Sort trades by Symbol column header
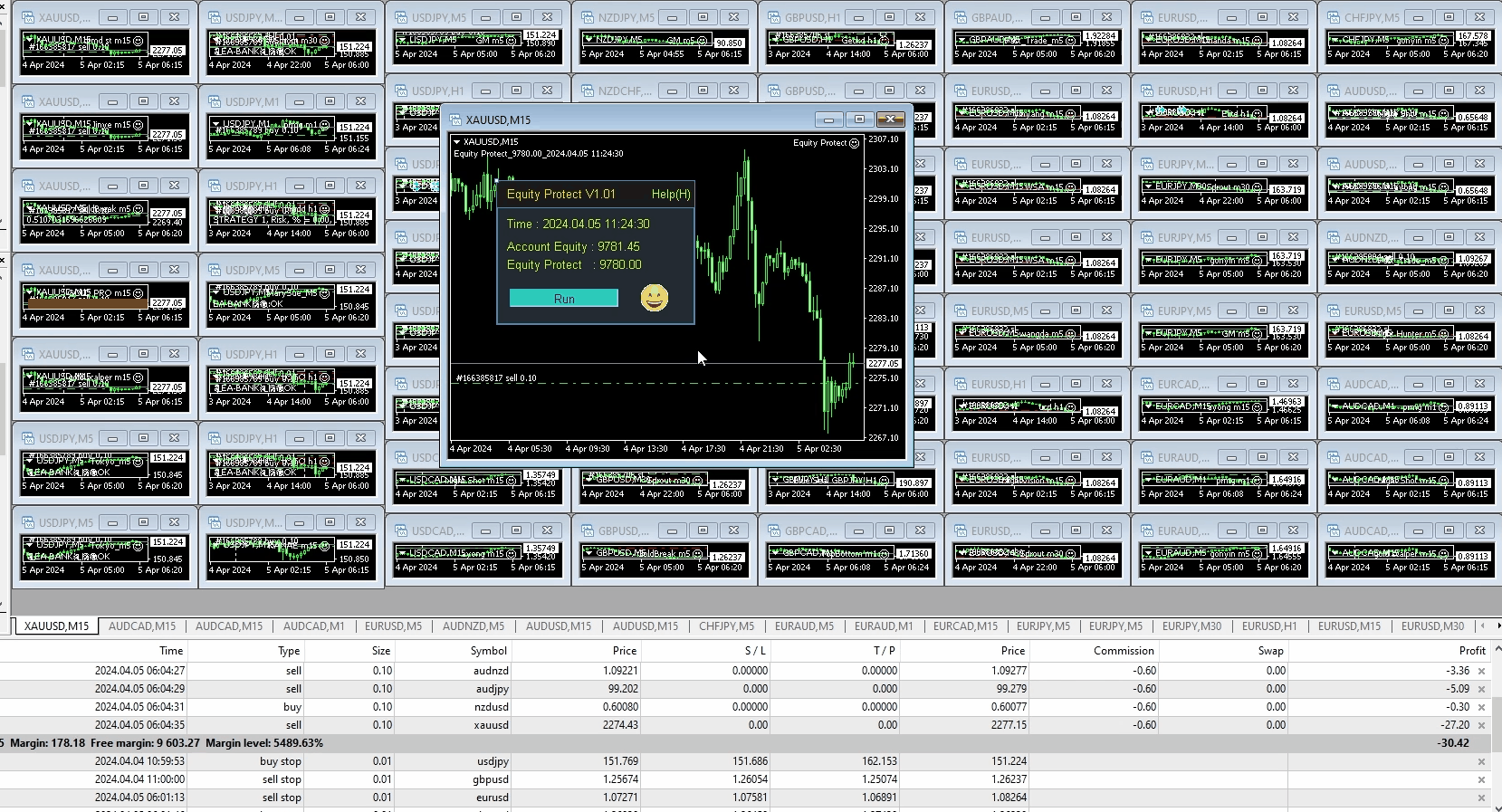This screenshot has height=812, width=1502. [489, 650]
